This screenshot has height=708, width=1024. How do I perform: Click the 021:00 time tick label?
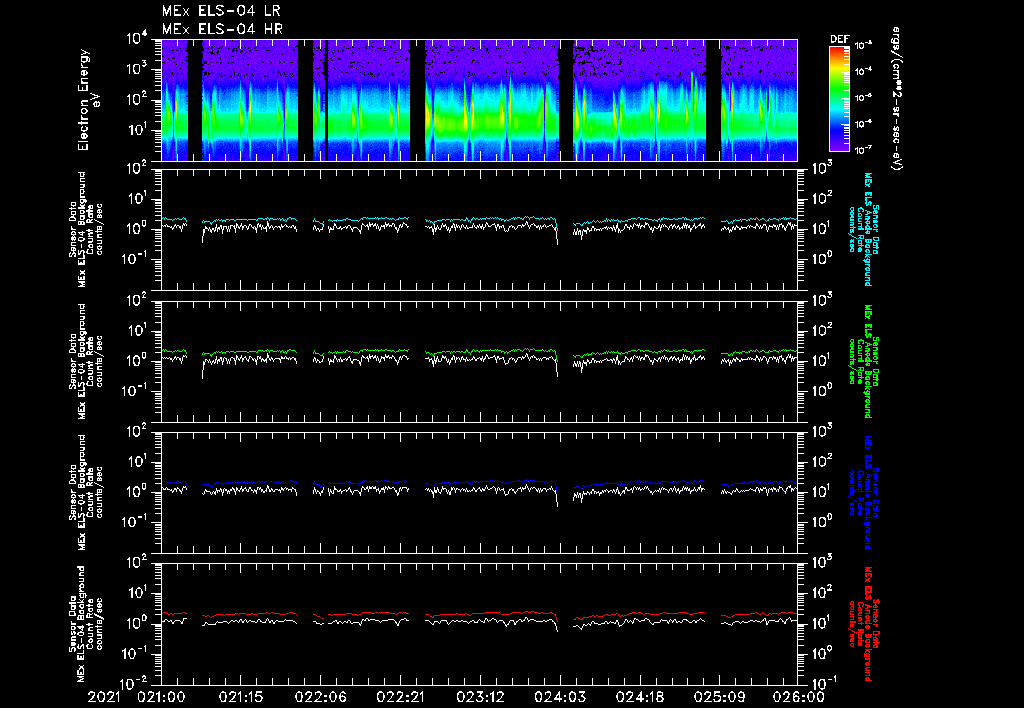click(x=161, y=698)
